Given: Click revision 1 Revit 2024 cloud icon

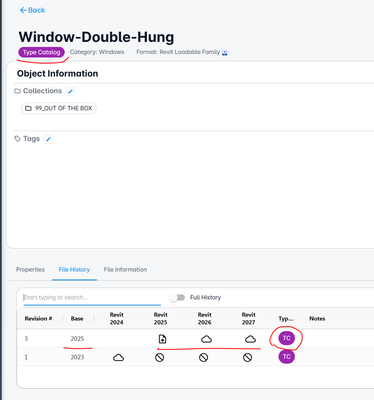Looking at the screenshot, I should point(118,358).
